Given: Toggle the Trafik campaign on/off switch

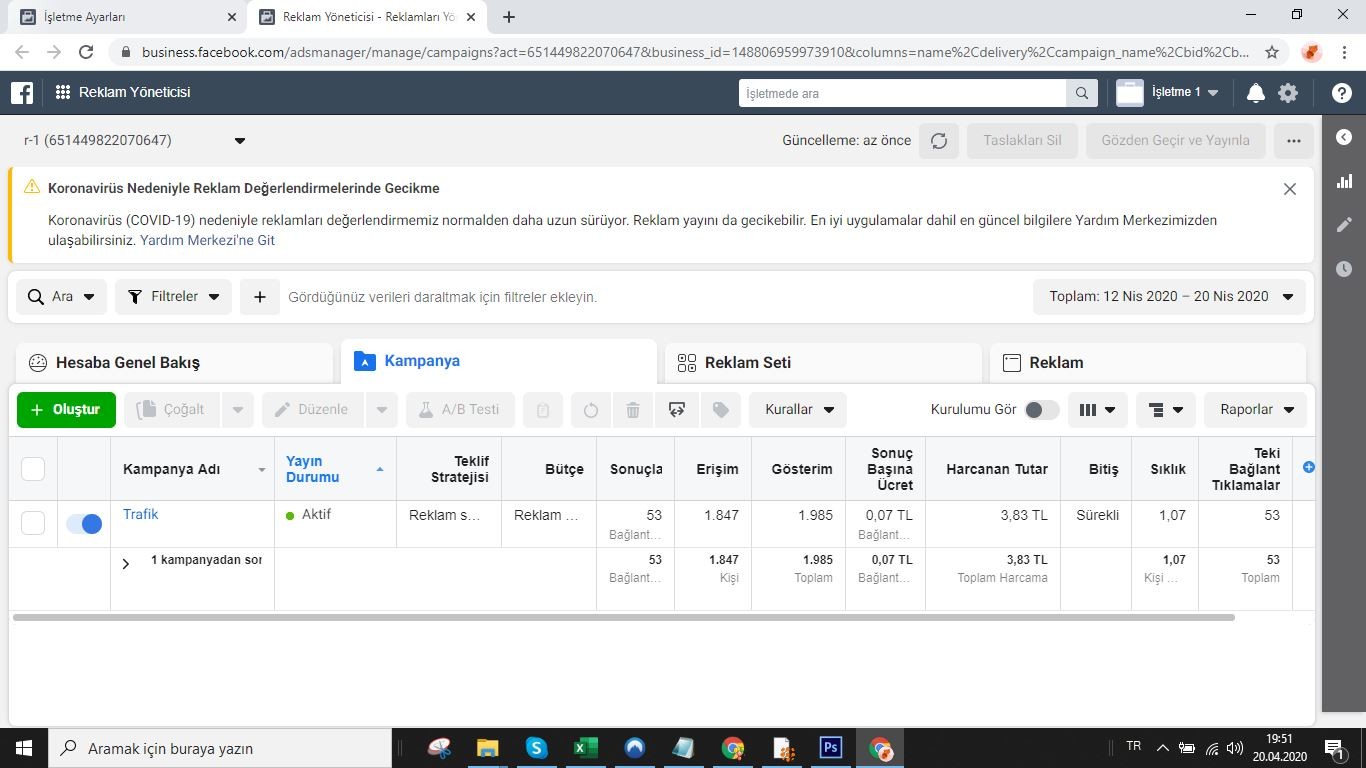Looking at the screenshot, I should (x=84, y=523).
